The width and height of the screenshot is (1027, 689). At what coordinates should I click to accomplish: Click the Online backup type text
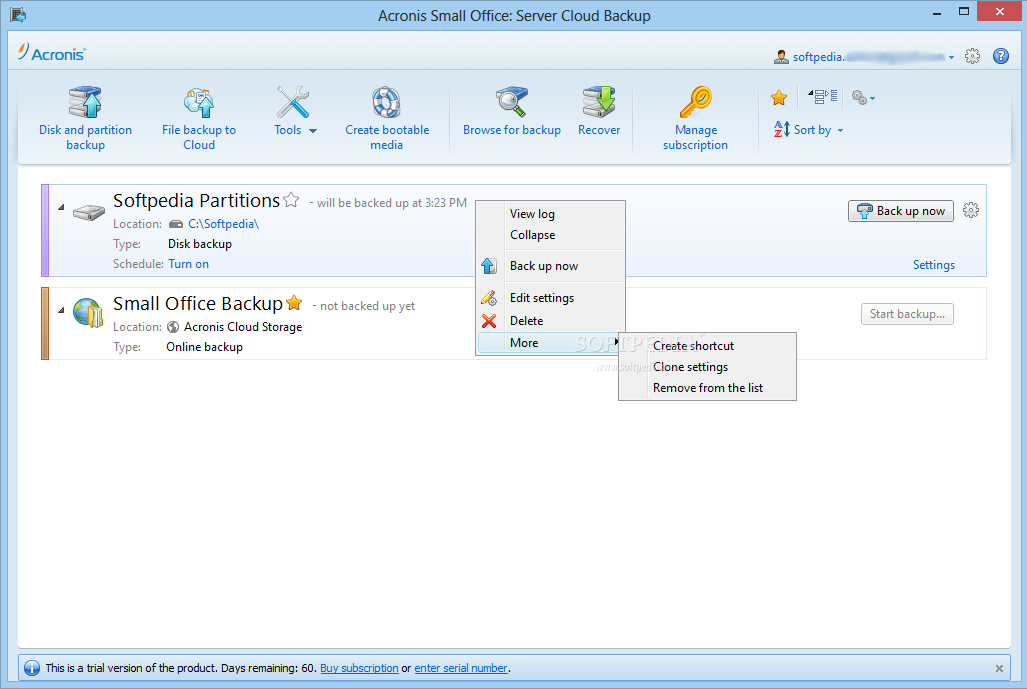tap(204, 347)
